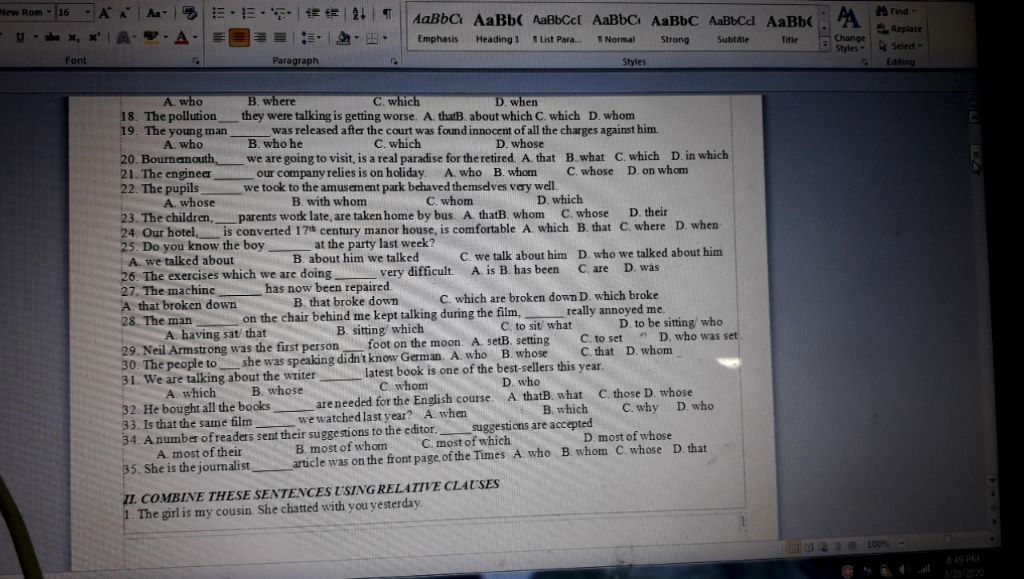Apply strikethrough to selected text
The image size is (1024, 579).
(x=52, y=38)
